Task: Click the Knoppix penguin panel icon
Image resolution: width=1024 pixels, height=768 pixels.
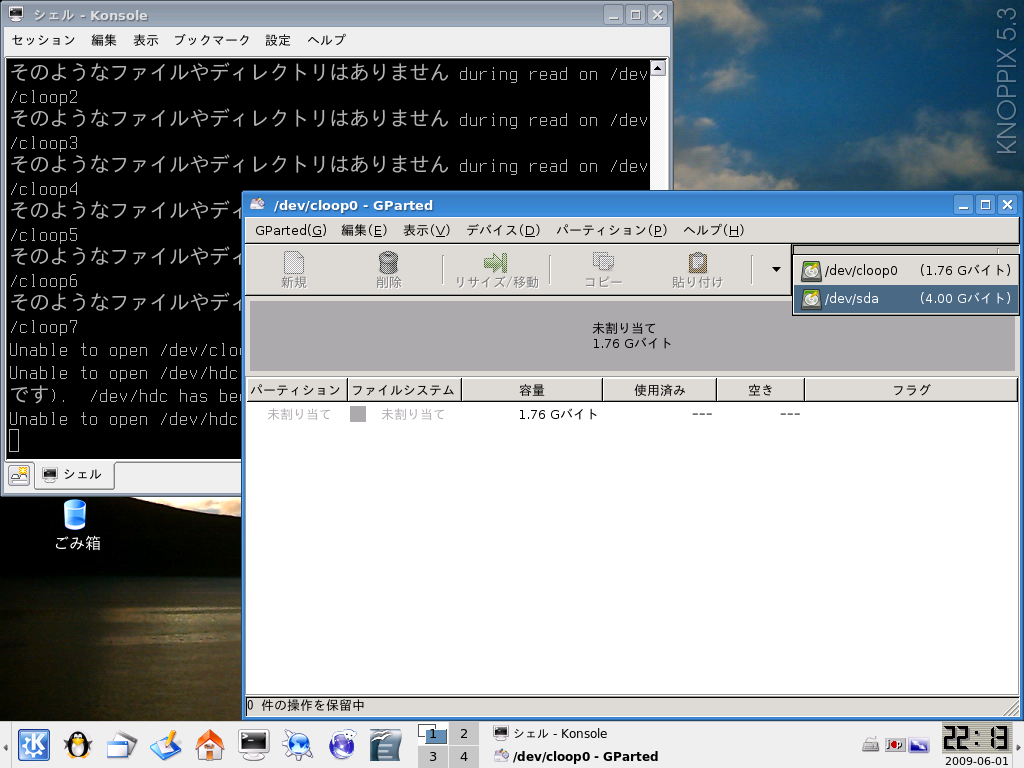Action: point(78,744)
